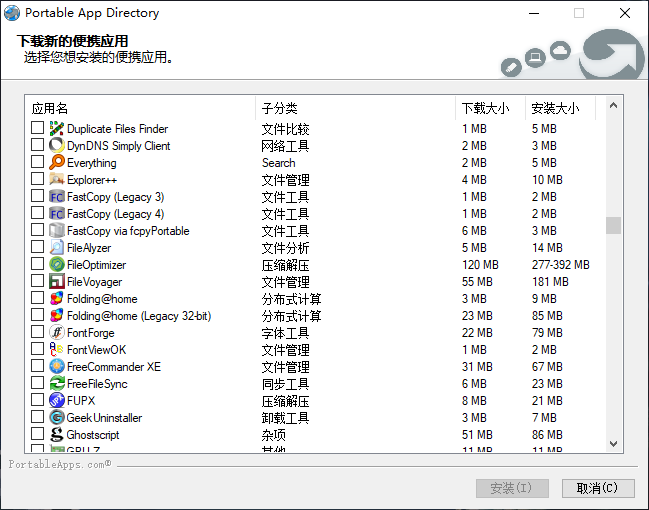Click the FileOptimizer green icon
The image size is (649, 510).
point(57,265)
